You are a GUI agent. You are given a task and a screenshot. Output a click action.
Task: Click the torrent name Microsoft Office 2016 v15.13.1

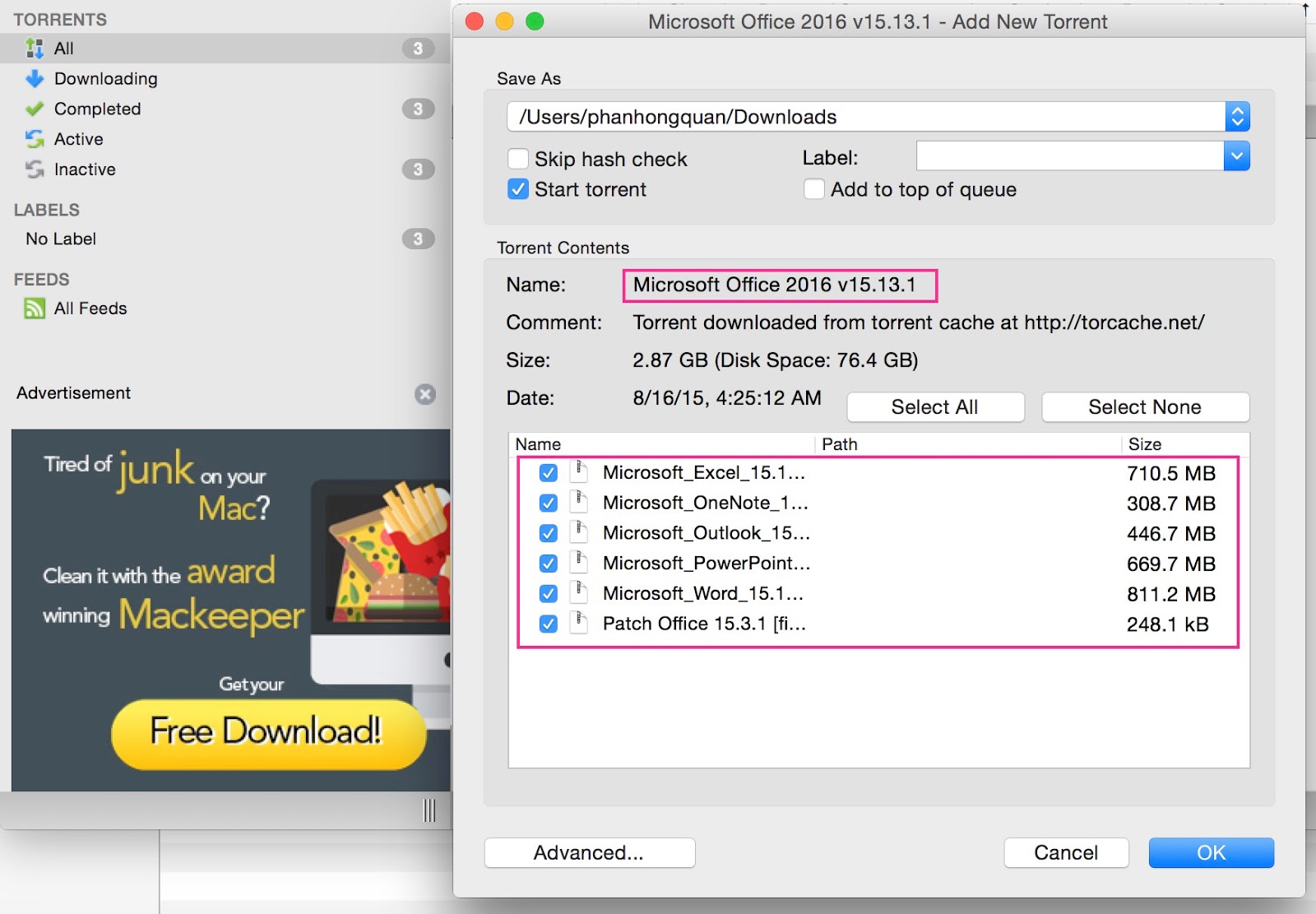(x=774, y=285)
